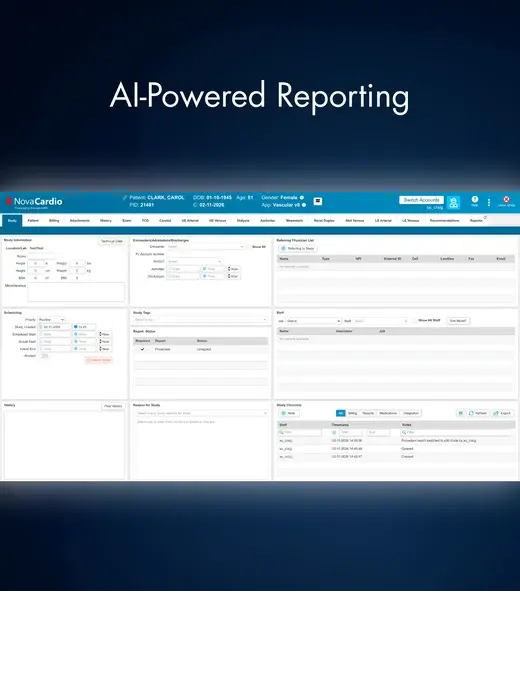This screenshot has height=673, width=520.
Task: Toggle the Aborted switch in Scheduling
Action: point(44,356)
